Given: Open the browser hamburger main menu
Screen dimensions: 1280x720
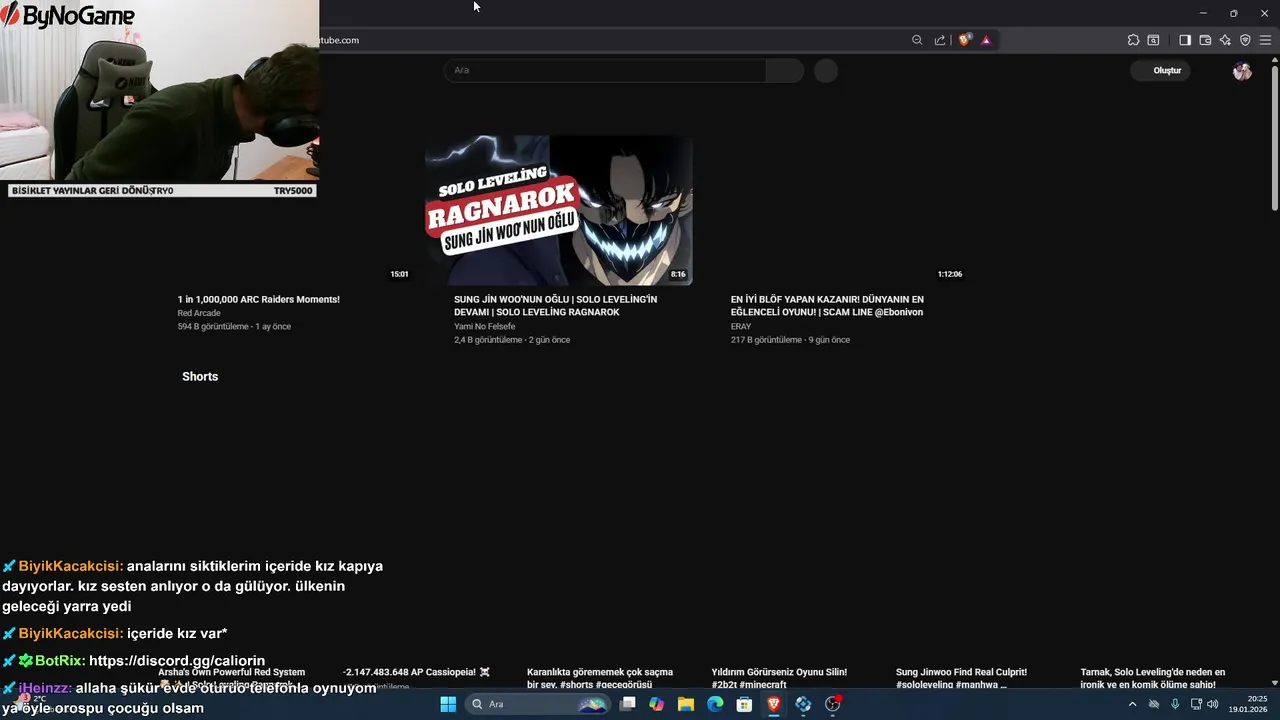Looking at the screenshot, I should 1265,40.
